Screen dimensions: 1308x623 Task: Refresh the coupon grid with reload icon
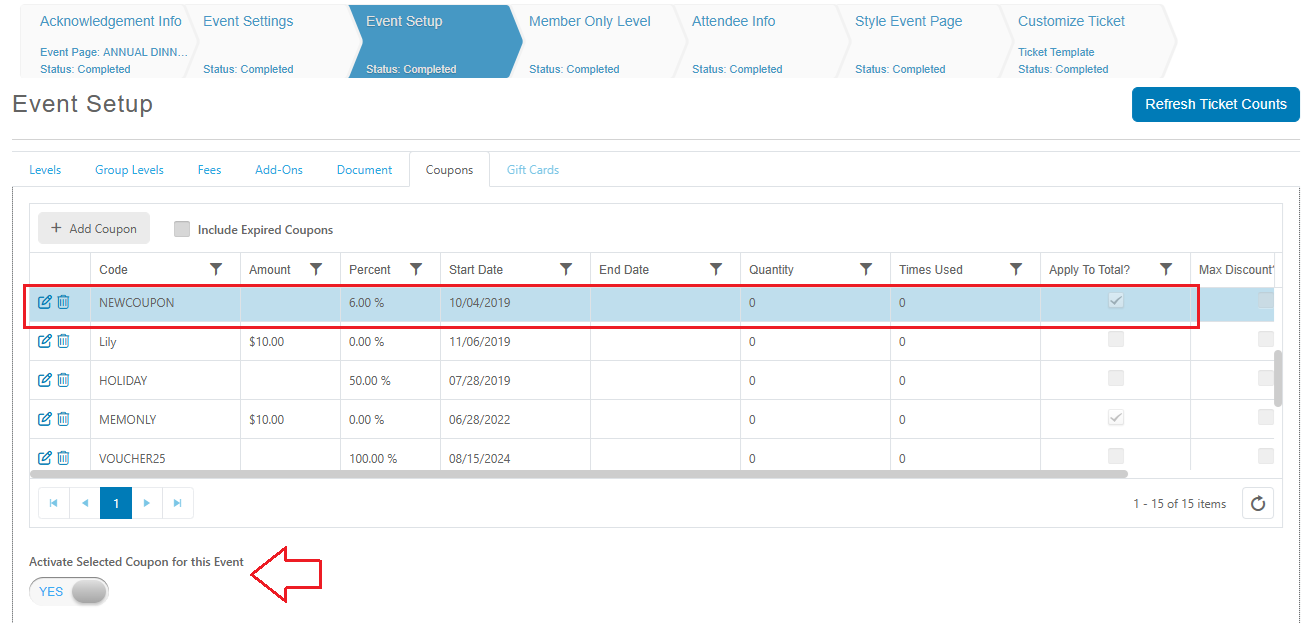1258,503
